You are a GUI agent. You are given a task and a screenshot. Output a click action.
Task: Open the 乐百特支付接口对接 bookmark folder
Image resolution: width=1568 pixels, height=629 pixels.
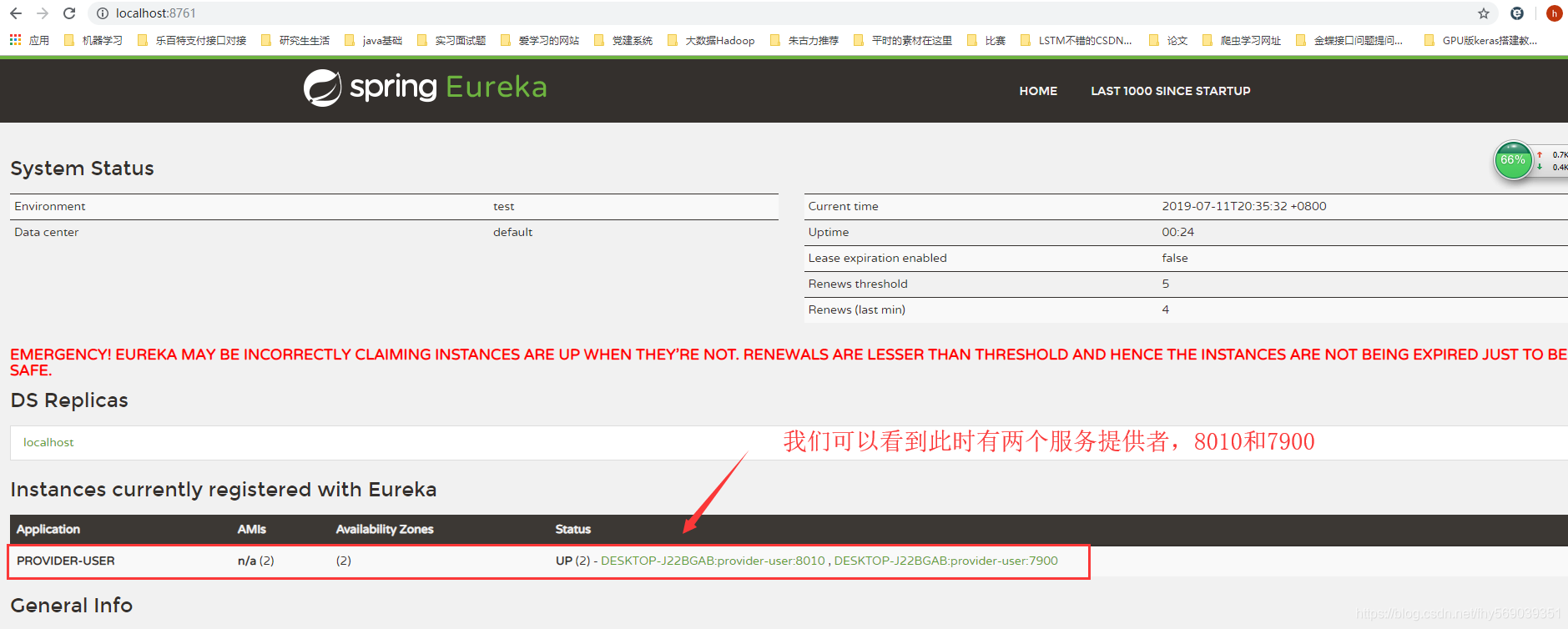pyautogui.click(x=192, y=40)
